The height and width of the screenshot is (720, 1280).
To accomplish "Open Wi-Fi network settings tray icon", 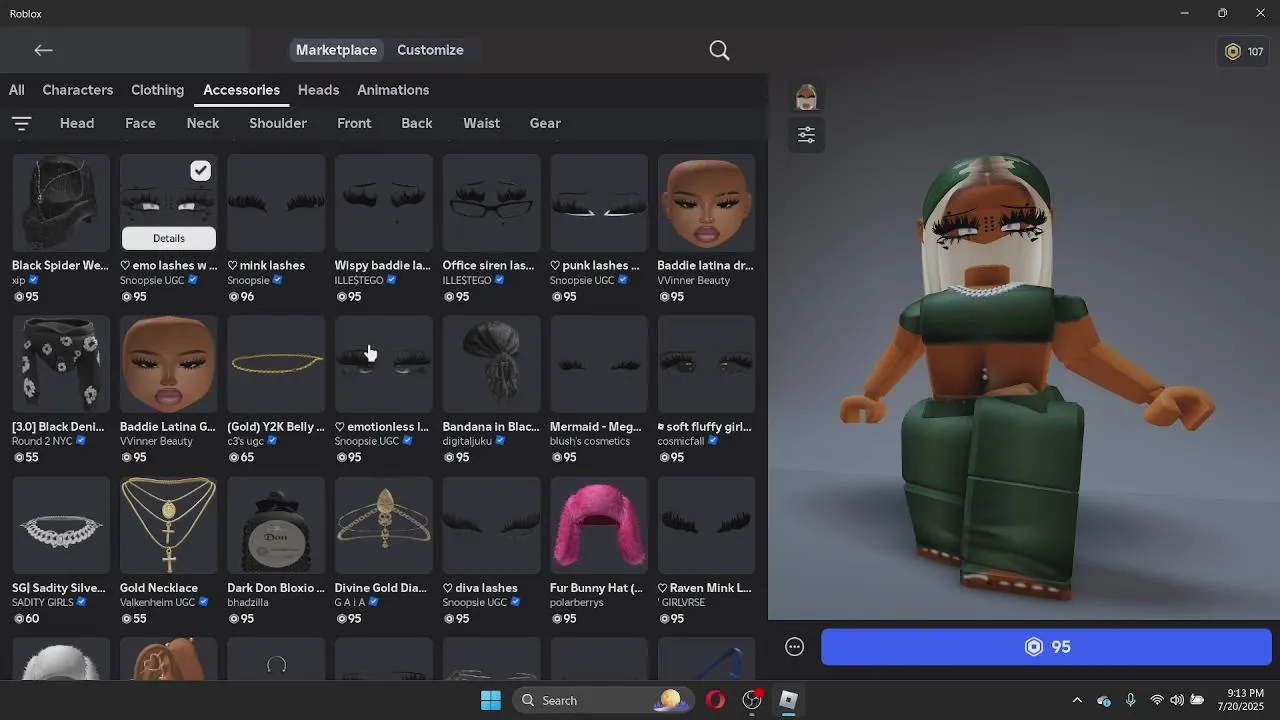I will pos(1157,700).
